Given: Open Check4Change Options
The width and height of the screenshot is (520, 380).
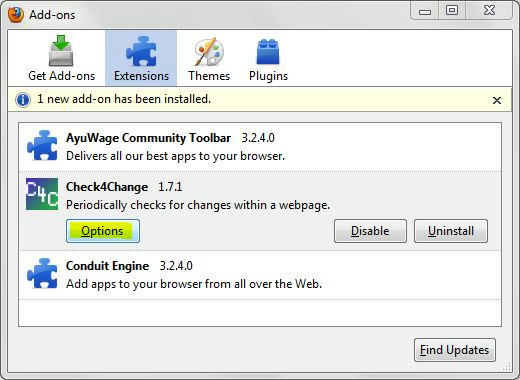Looking at the screenshot, I should pos(103,231).
